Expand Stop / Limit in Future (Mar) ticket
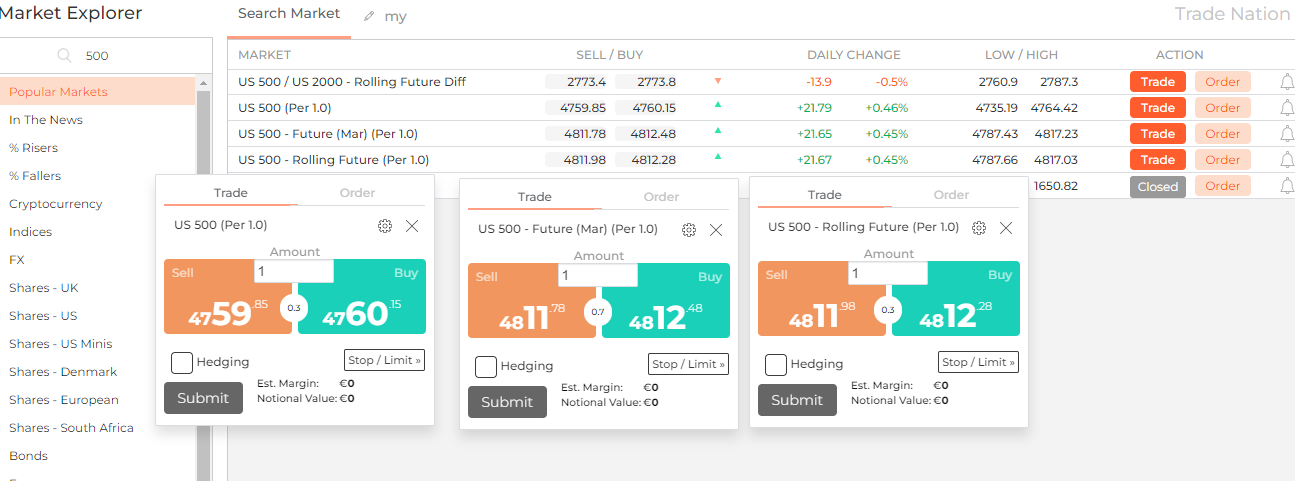Viewport: 1295px width, 481px height. click(x=688, y=364)
